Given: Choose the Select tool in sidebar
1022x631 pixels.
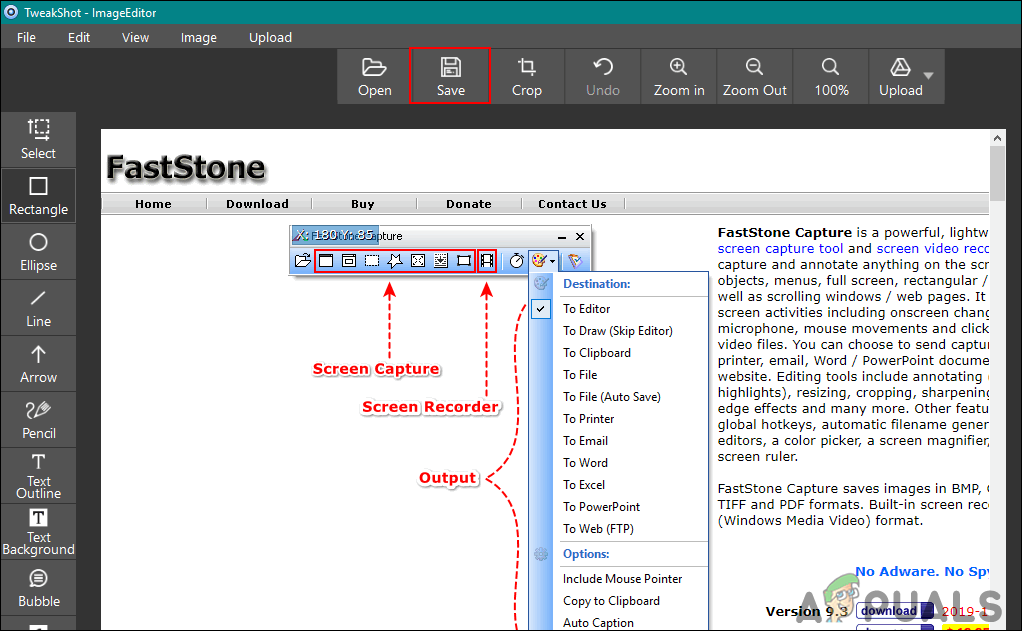Looking at the screenshot, I should click(x=38, y=139).
